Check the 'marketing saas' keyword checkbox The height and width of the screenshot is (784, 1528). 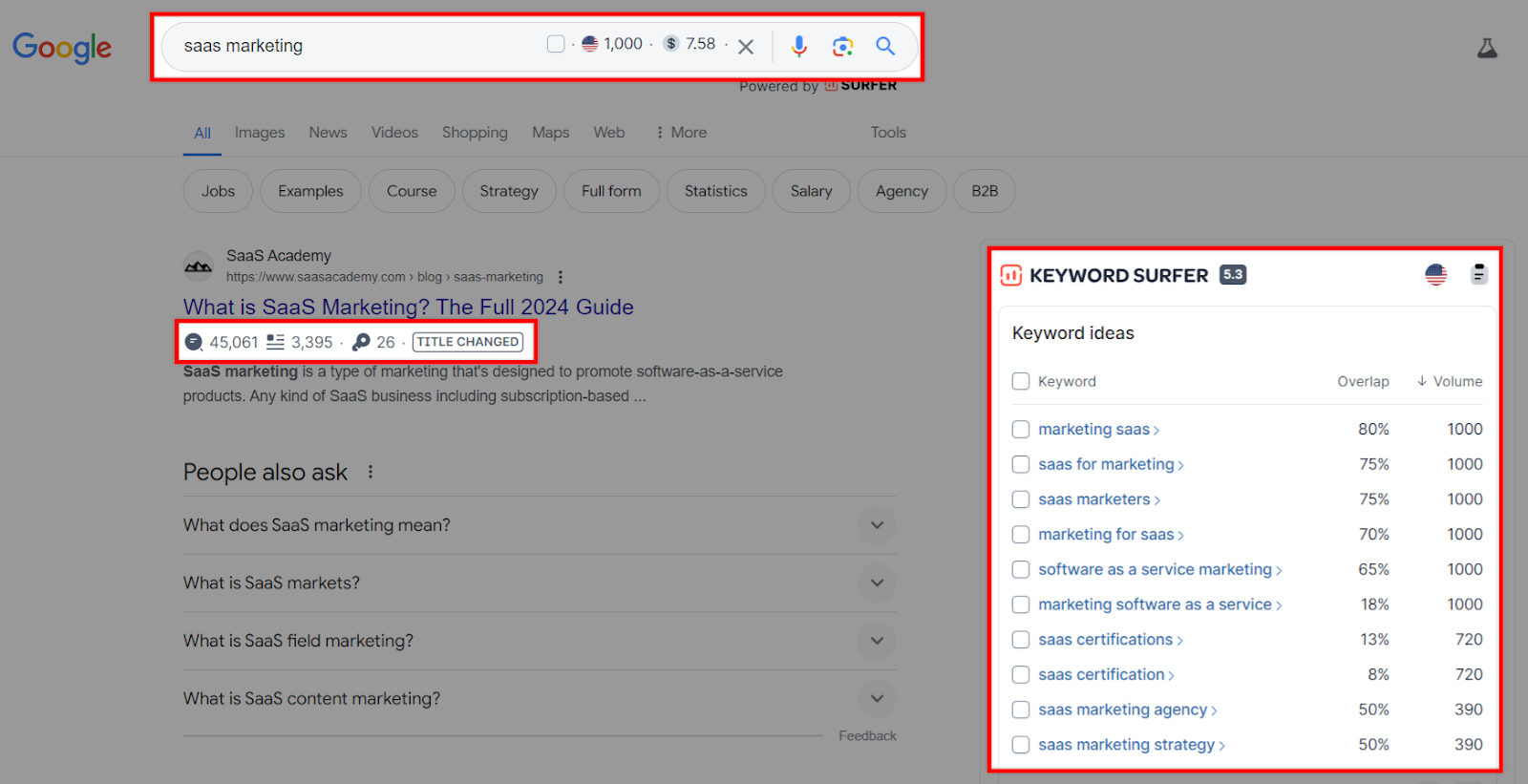tap(1021, 430)
